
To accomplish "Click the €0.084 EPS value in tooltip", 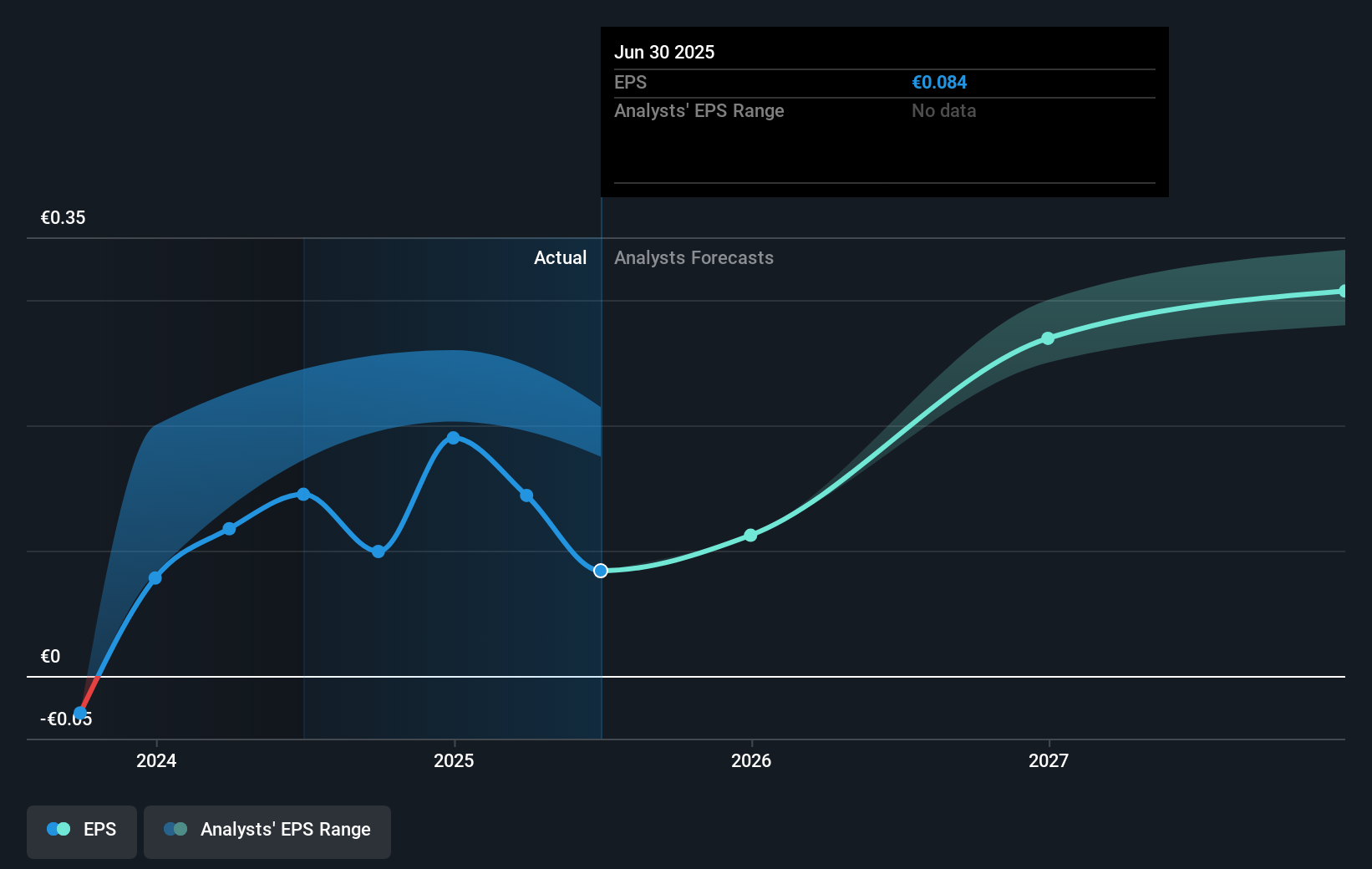I will pos(939,82).
